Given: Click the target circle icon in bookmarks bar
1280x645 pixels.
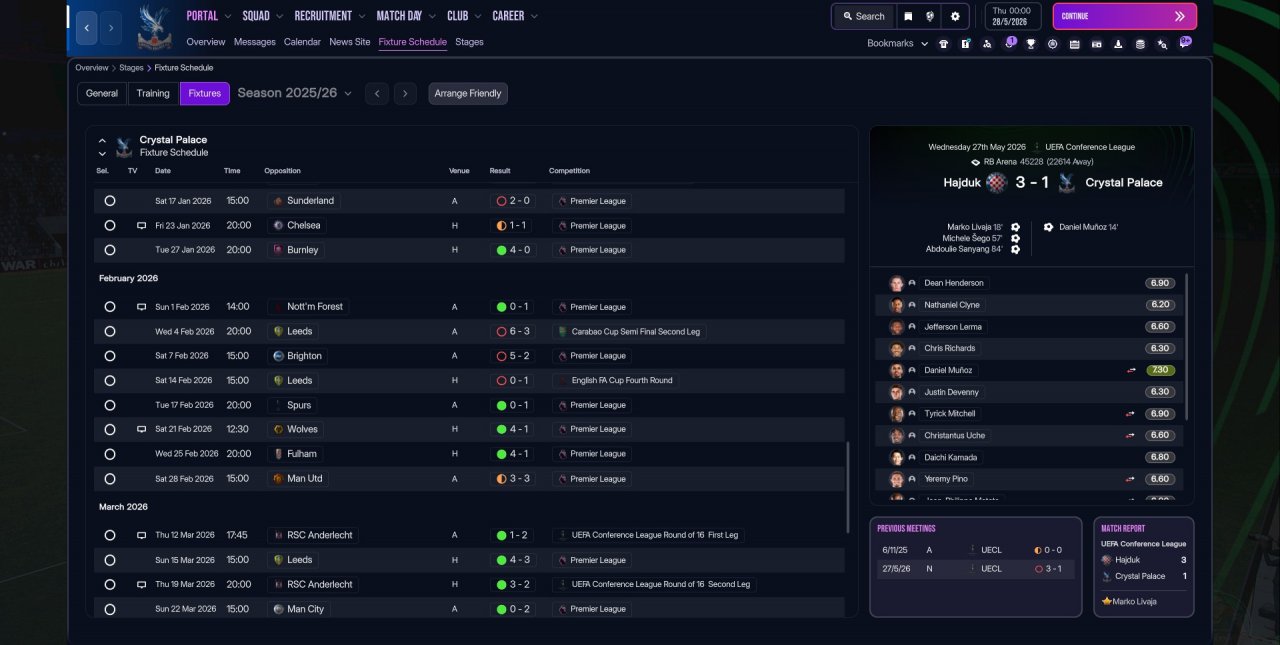Looking at the screenshot, I should pyautogui.click(x=1052, y=44).
